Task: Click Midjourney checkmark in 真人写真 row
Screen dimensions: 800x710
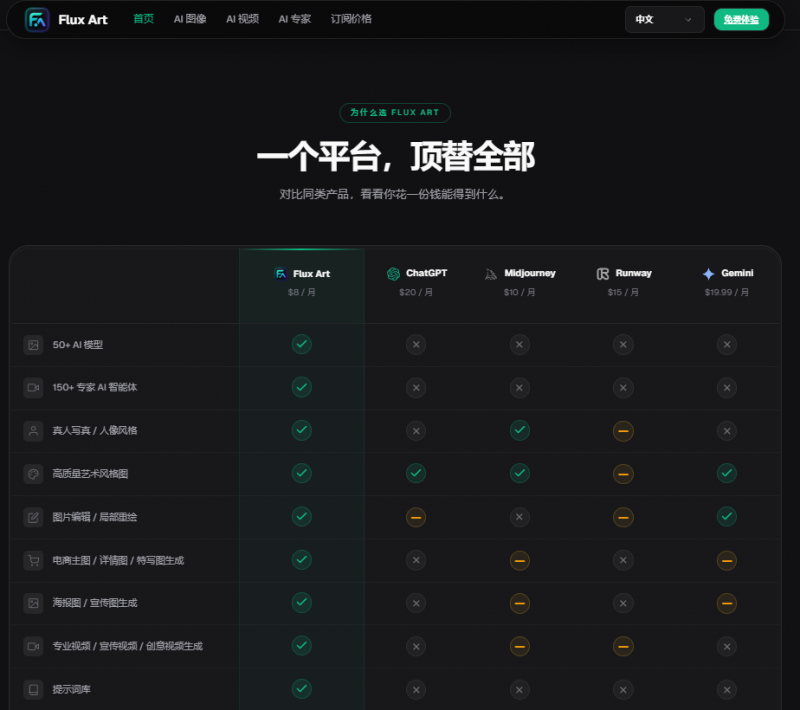Action: 519,430
